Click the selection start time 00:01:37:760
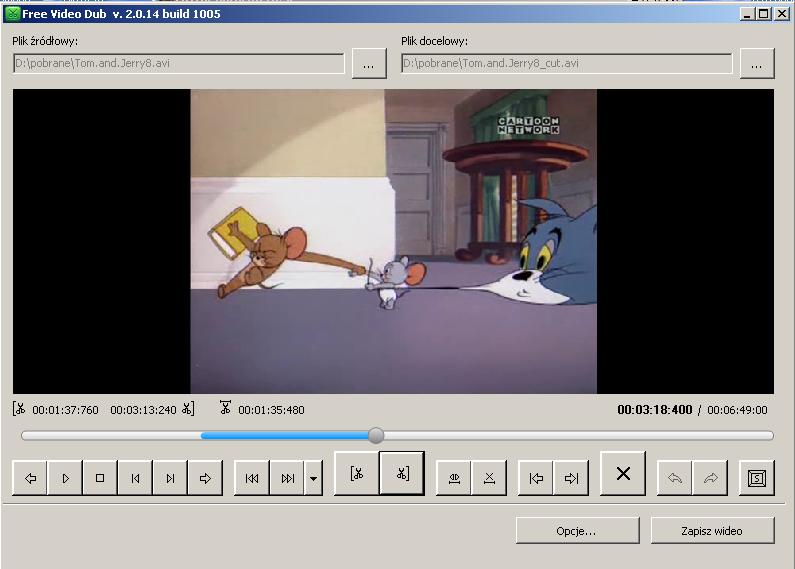This screenshot has height=569, width=795. click(65, 410)
